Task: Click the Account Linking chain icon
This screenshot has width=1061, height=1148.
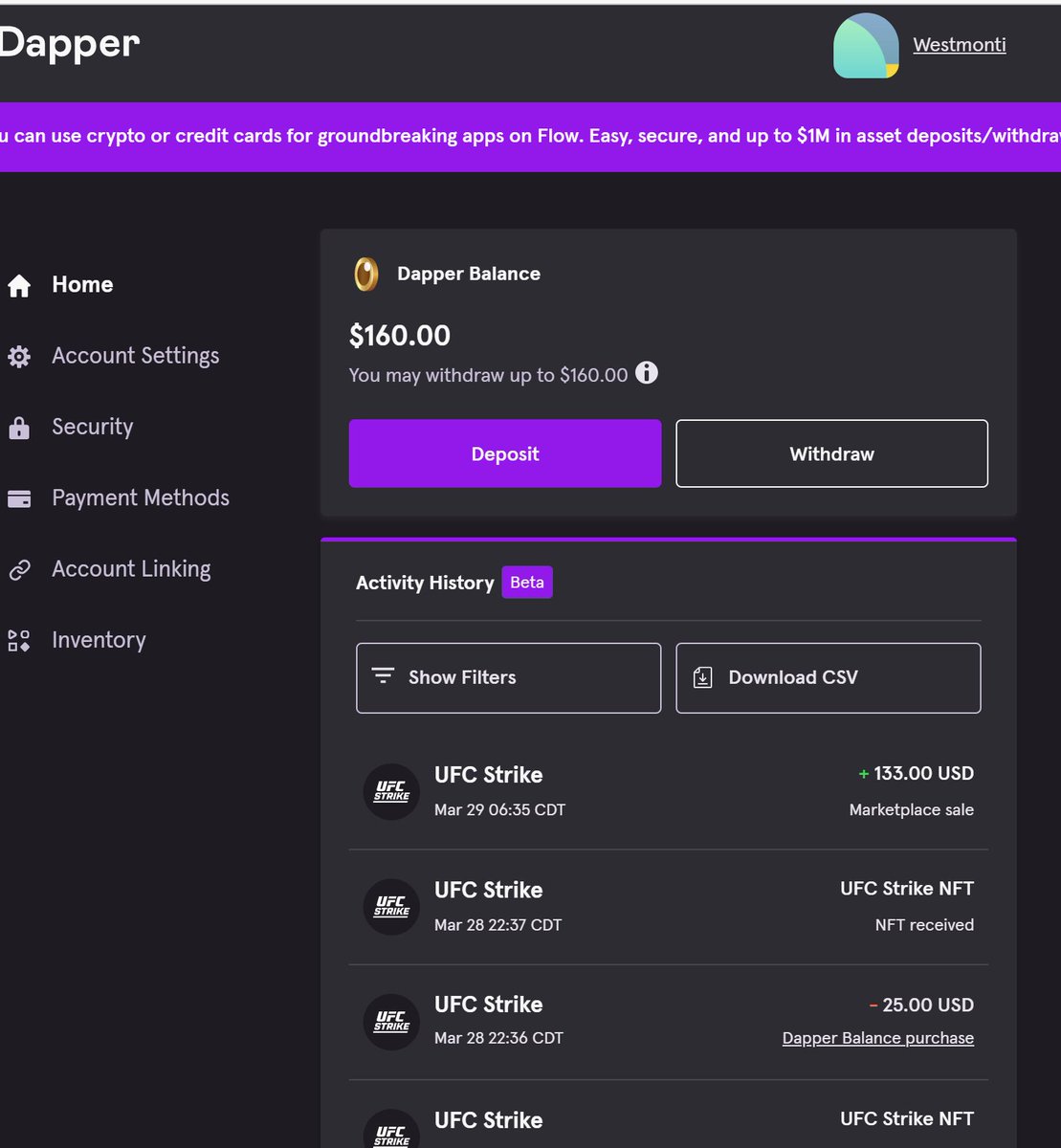Action: [19, 570]
